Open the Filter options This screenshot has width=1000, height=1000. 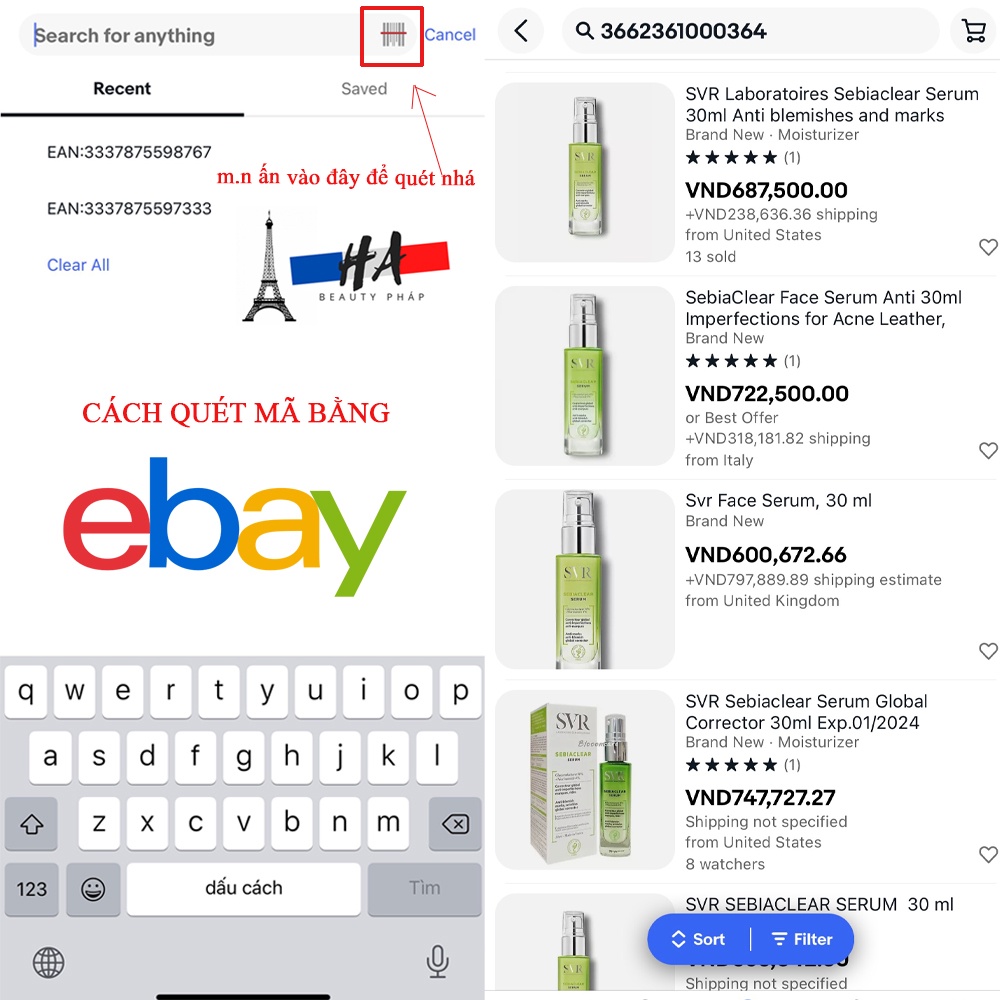[x=802, y=939]
